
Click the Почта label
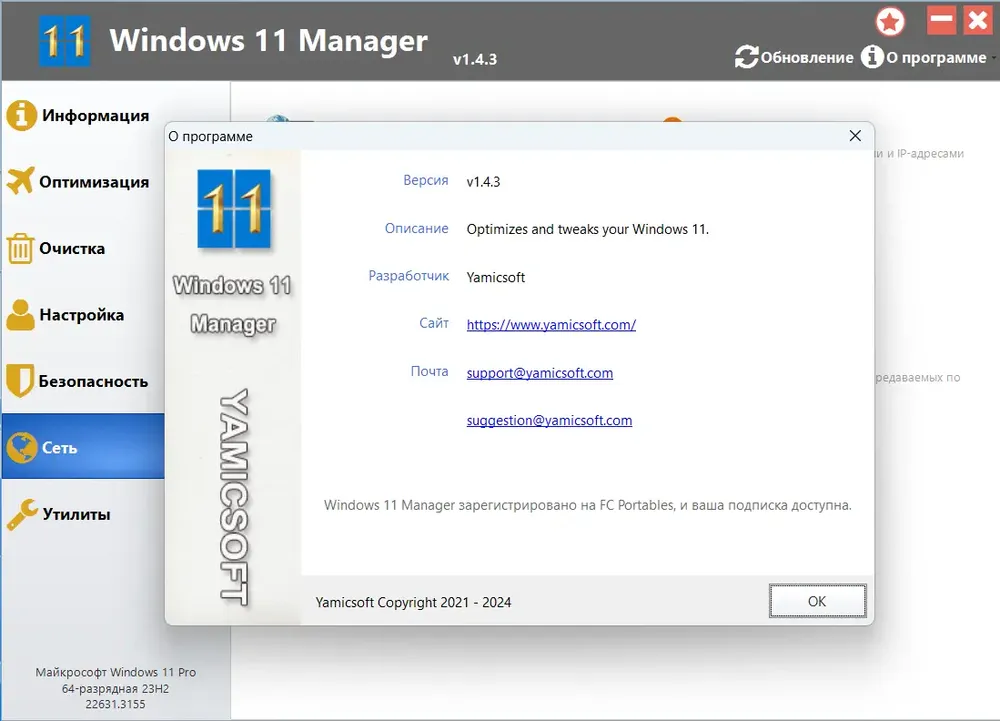coord(429,371)
